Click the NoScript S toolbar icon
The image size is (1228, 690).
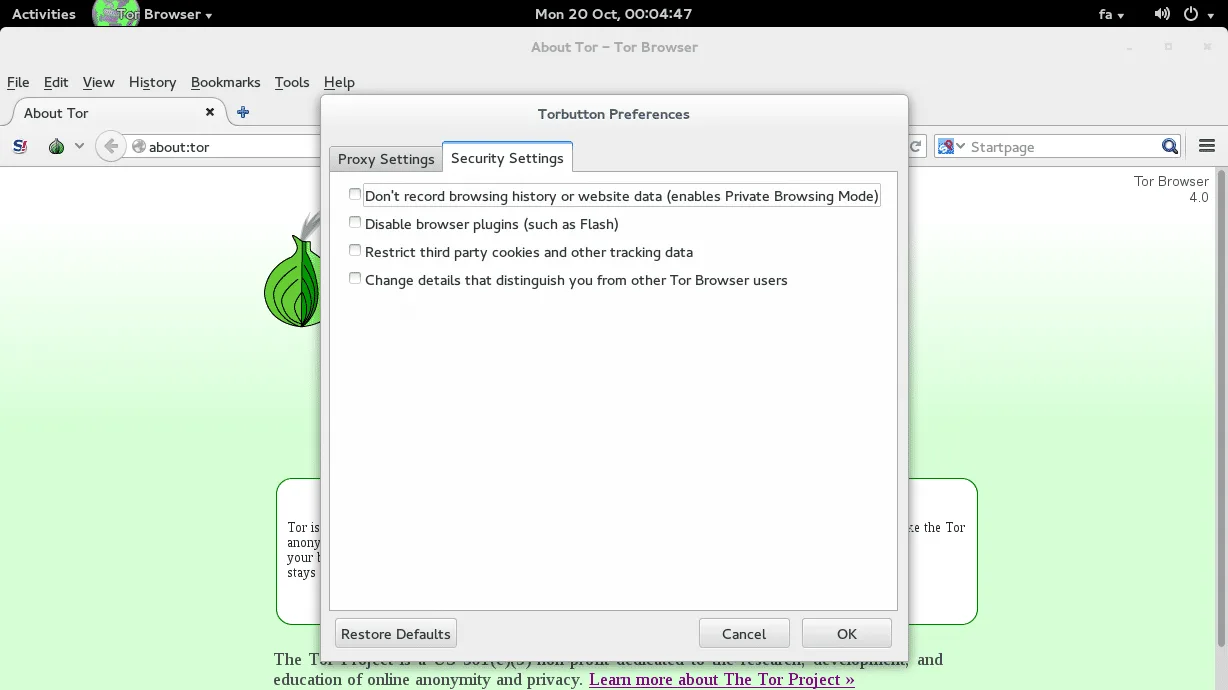(x=20, y=147)
